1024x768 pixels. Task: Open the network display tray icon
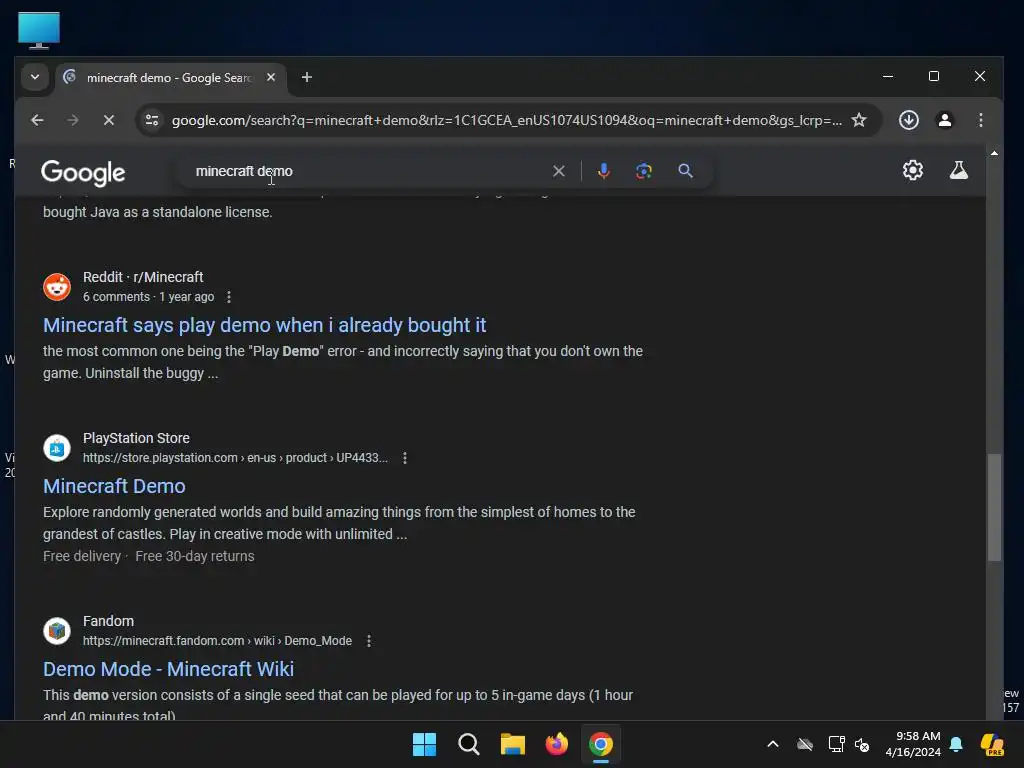(836, 744)
